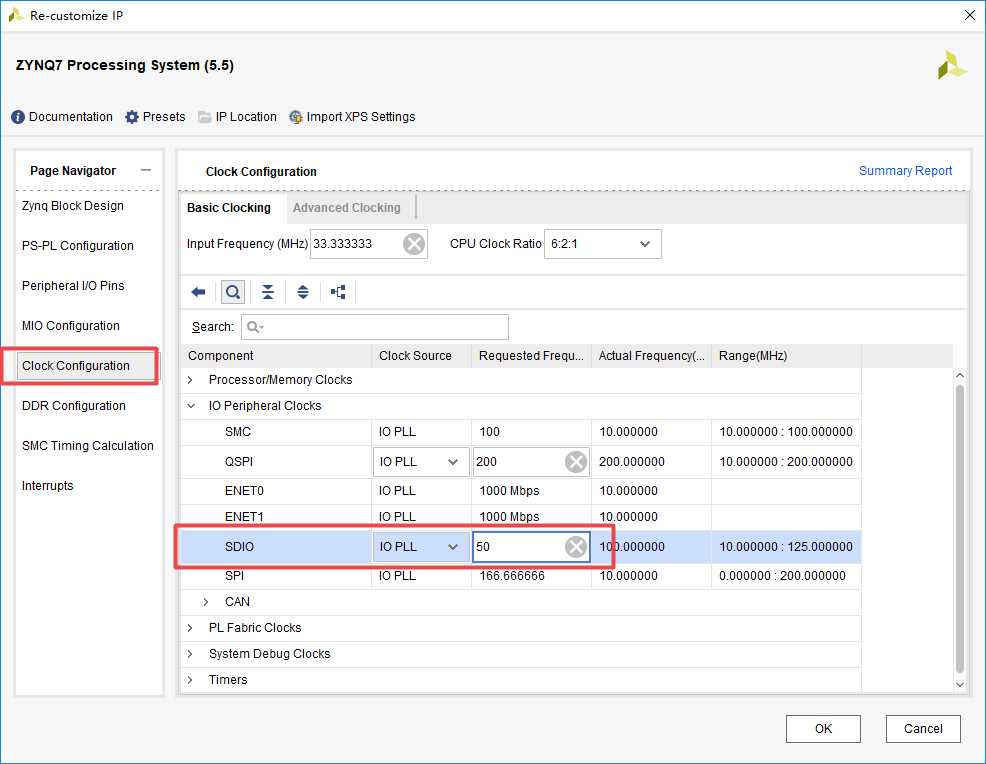Viewport: 986px width, 764px height.
Task: Click the back arrow toolbar icon
Action: pyautogui.click(x=198, y=292)
